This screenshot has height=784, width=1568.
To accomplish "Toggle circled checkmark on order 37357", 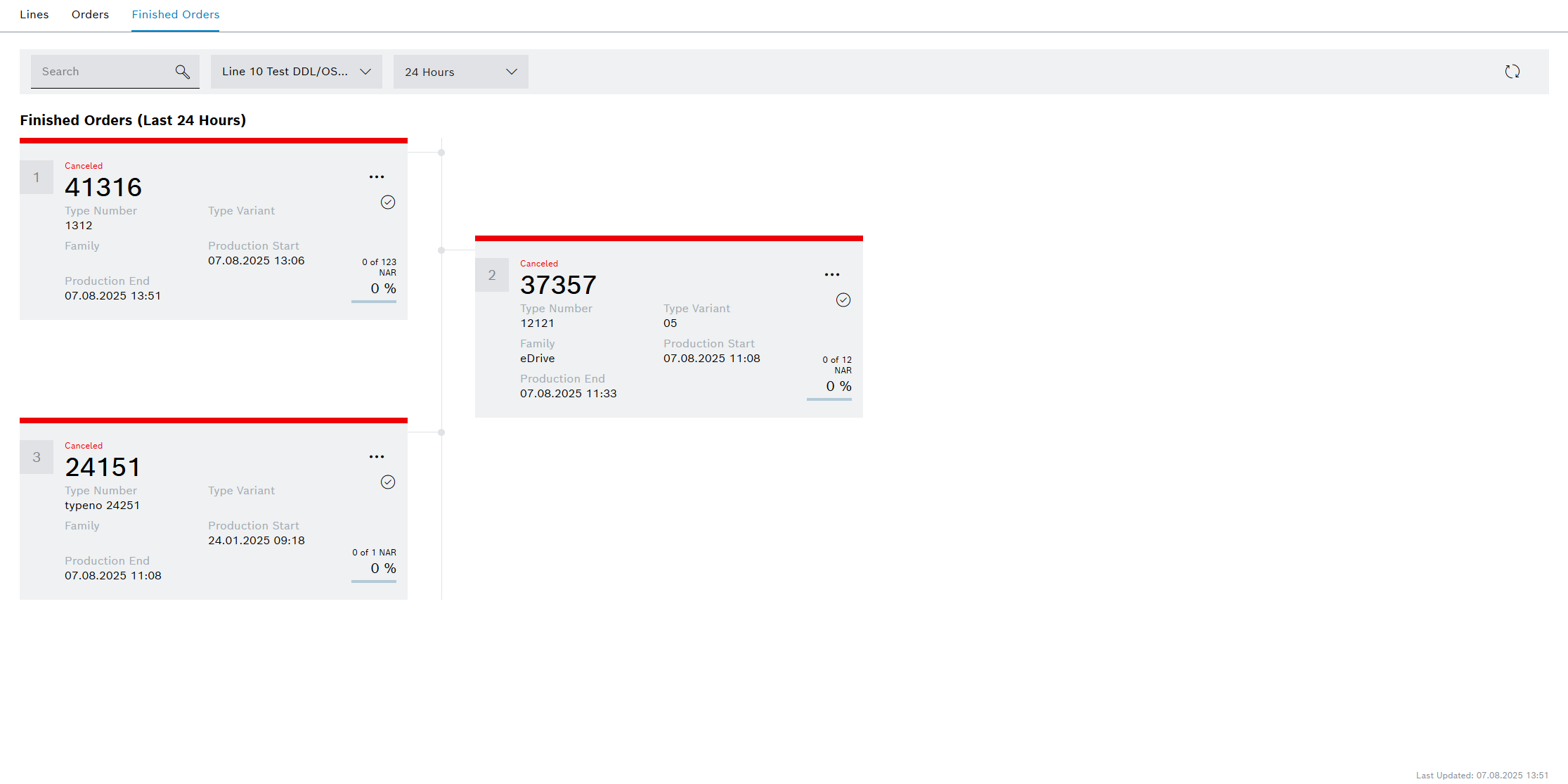I will [x=843, y=300].
